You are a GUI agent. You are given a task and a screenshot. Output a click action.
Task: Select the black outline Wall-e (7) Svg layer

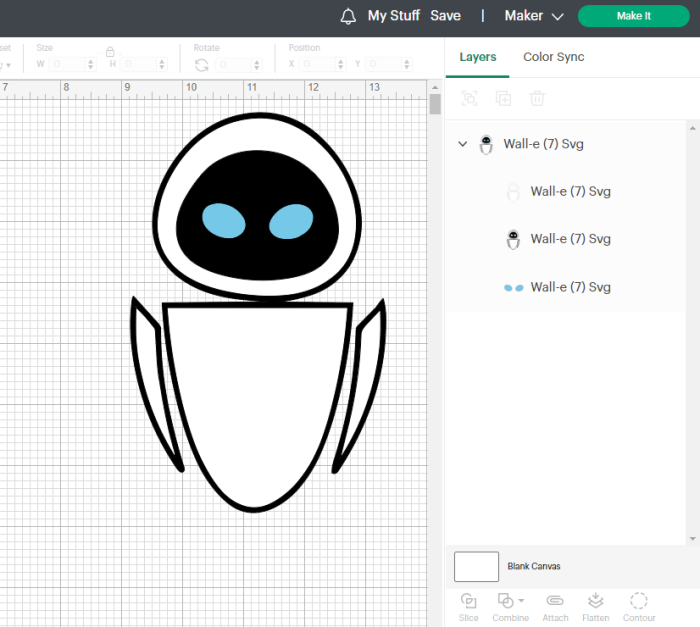click(x=566, y=239)
